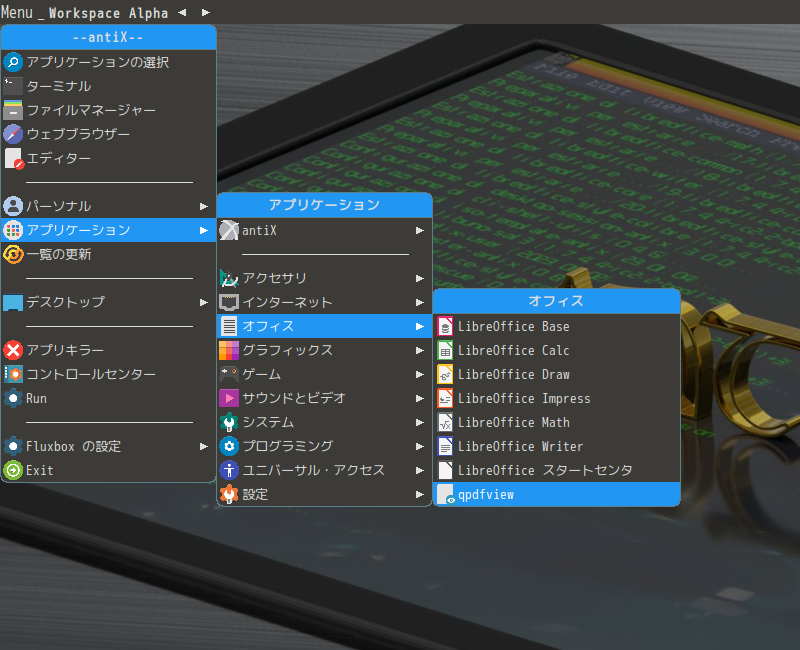Viewport: 800px width, 650px height.
Task: Expand the インターネット submenu arrow
Action: pos(419,303)
